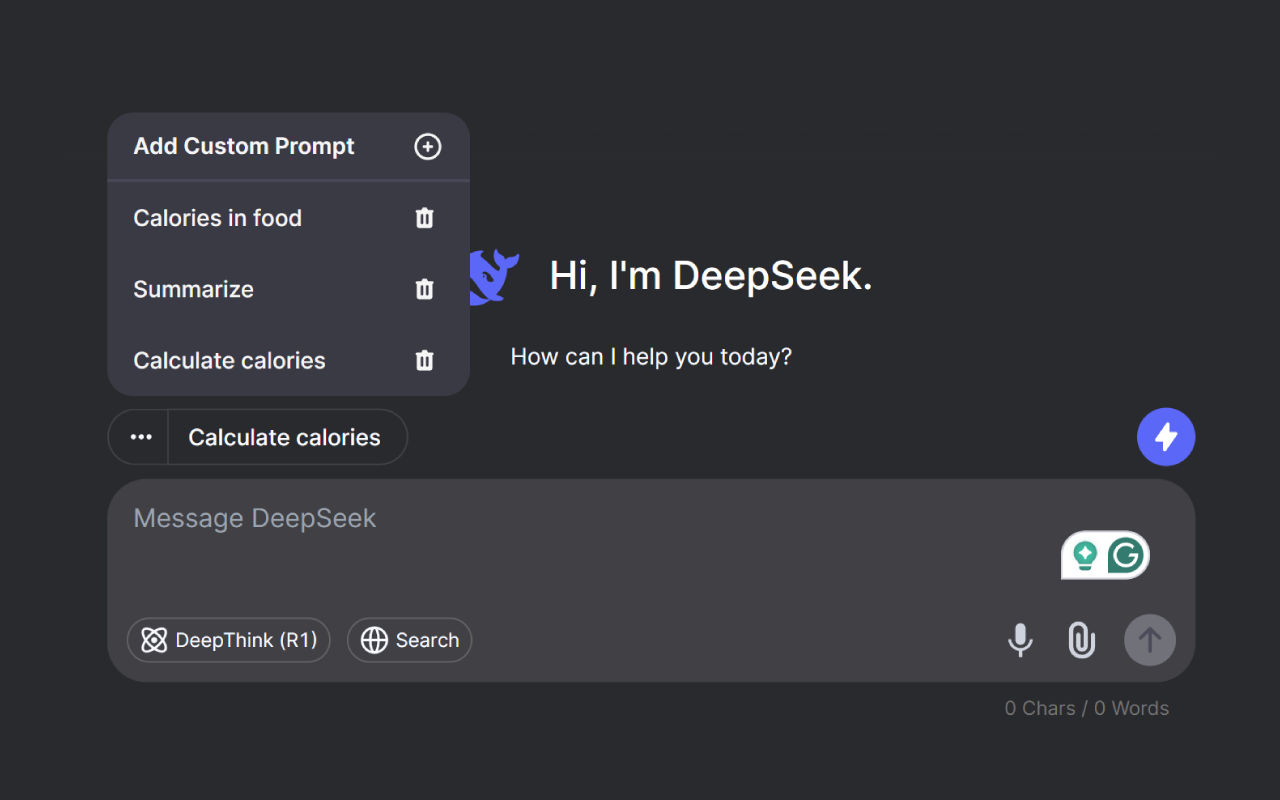The height and width of the screenshot is (800, 1280).
Task: Toggle DeepThink (R1) mode
Action: [229, 640]
